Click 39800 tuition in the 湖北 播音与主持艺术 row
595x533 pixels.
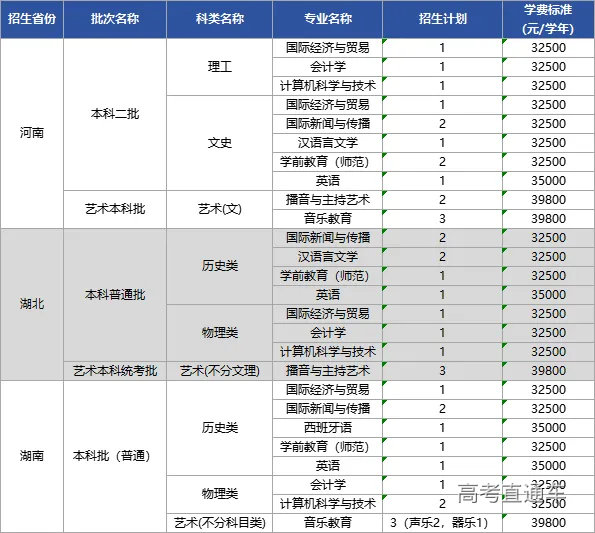(548, 371)
